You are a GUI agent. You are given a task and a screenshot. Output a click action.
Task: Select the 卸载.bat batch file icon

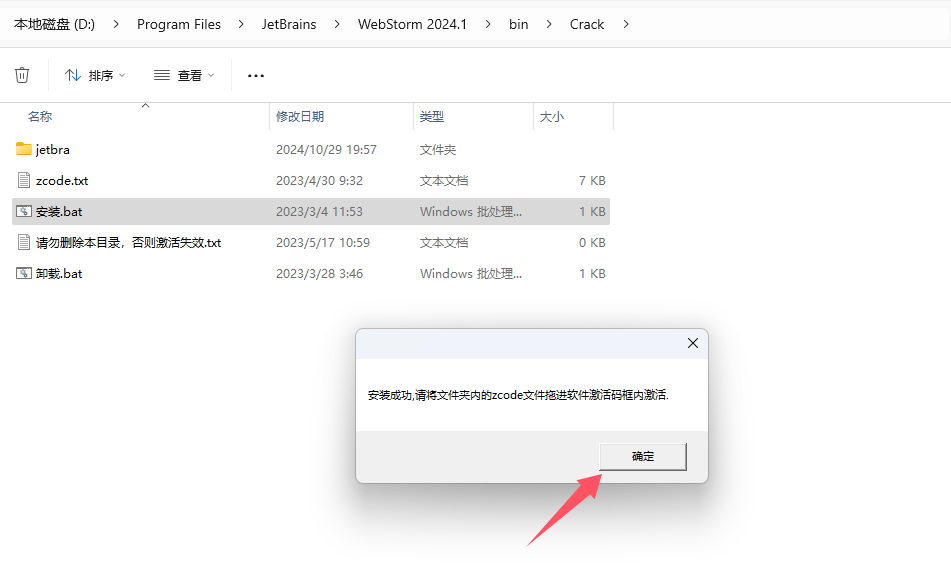point(24,273)
